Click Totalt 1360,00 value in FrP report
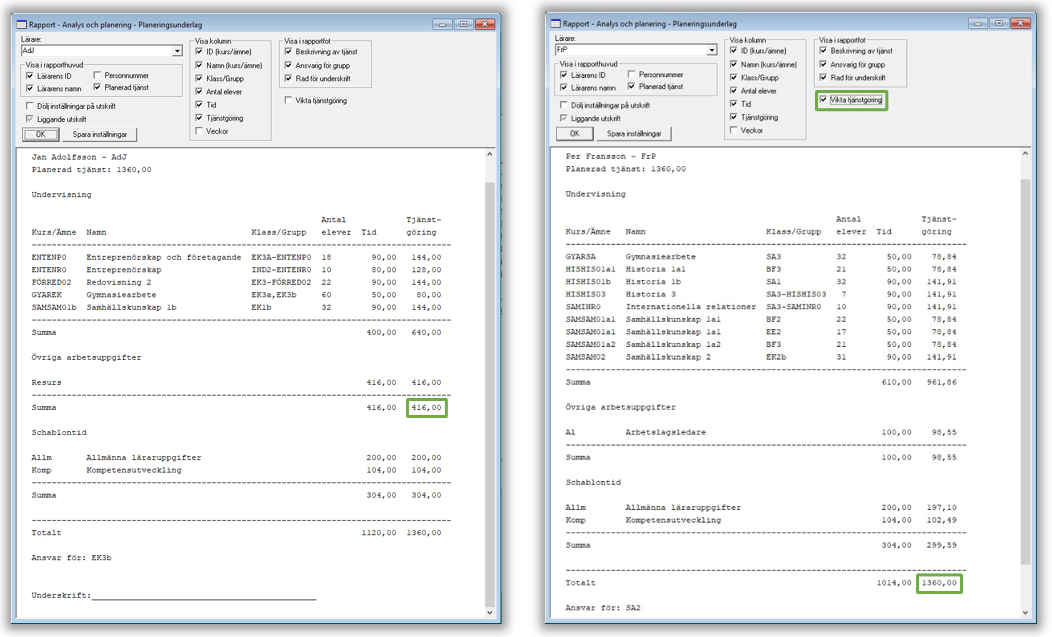This screenshot has width=1052, height=637. [939, 583]
